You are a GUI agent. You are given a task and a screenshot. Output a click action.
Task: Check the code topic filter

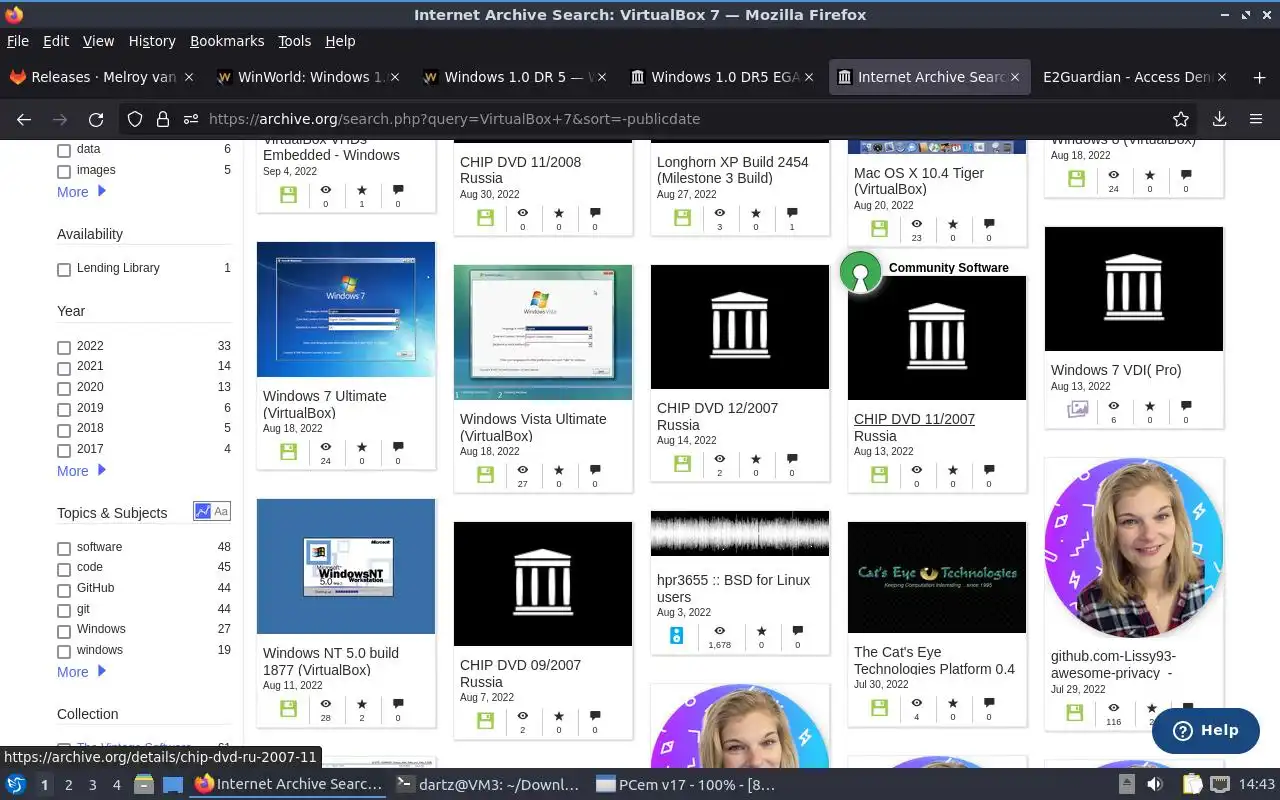coord(64,570)
